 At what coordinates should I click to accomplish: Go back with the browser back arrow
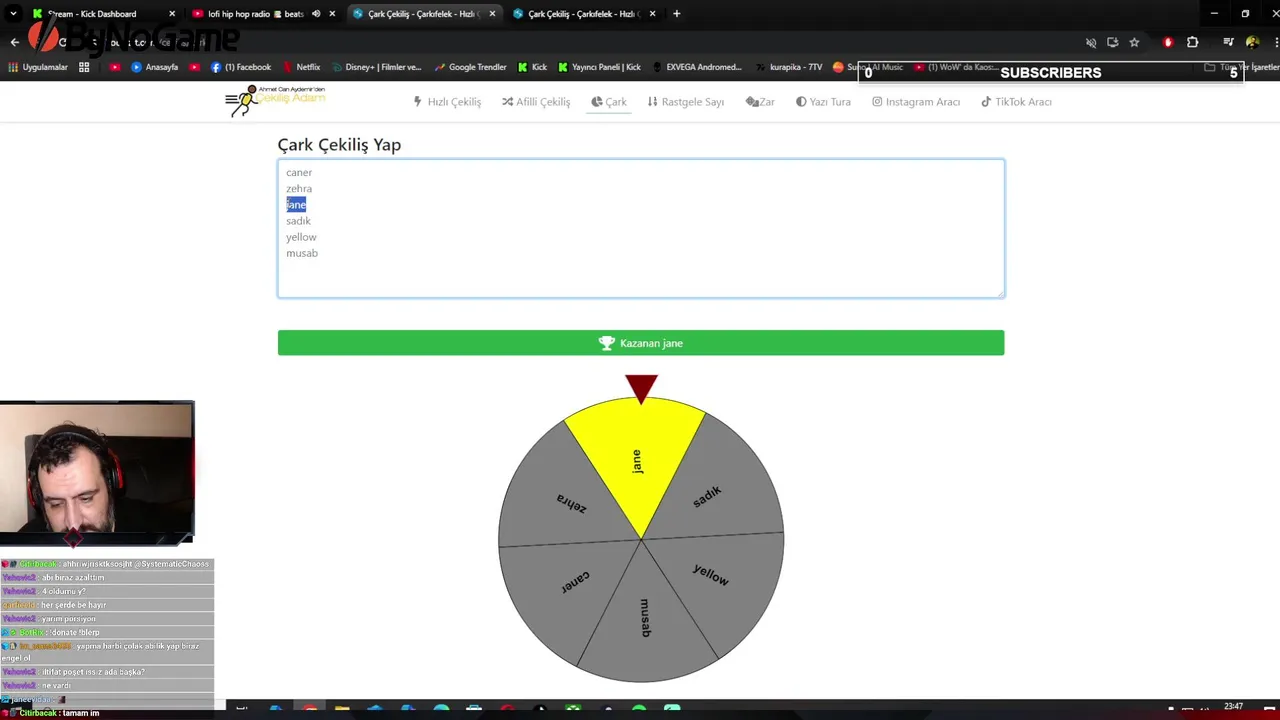click(x=14, y=42)
